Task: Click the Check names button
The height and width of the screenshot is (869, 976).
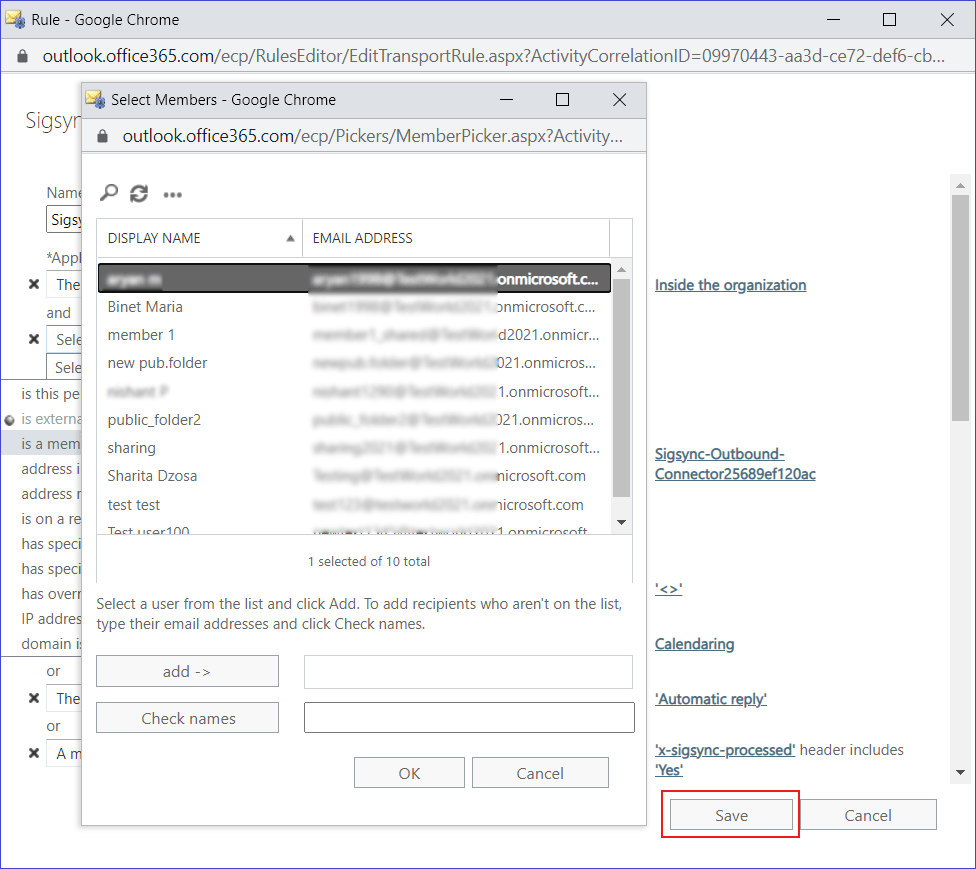Action: click(x=187, y=718)
